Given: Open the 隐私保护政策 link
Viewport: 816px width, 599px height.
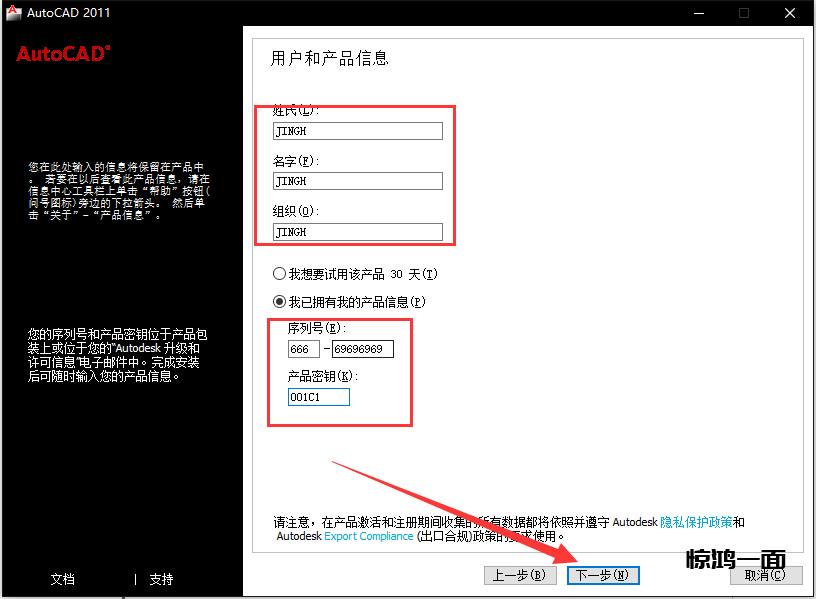Looking at the screenshot, I should click(697, 522).
